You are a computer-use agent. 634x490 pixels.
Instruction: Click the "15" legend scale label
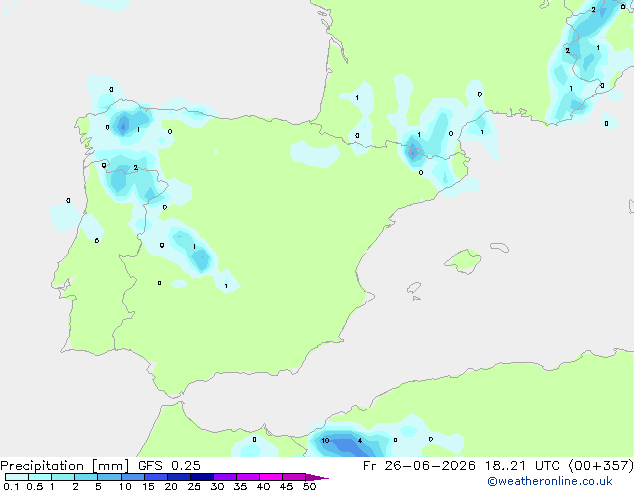click(x=148, y=486)
